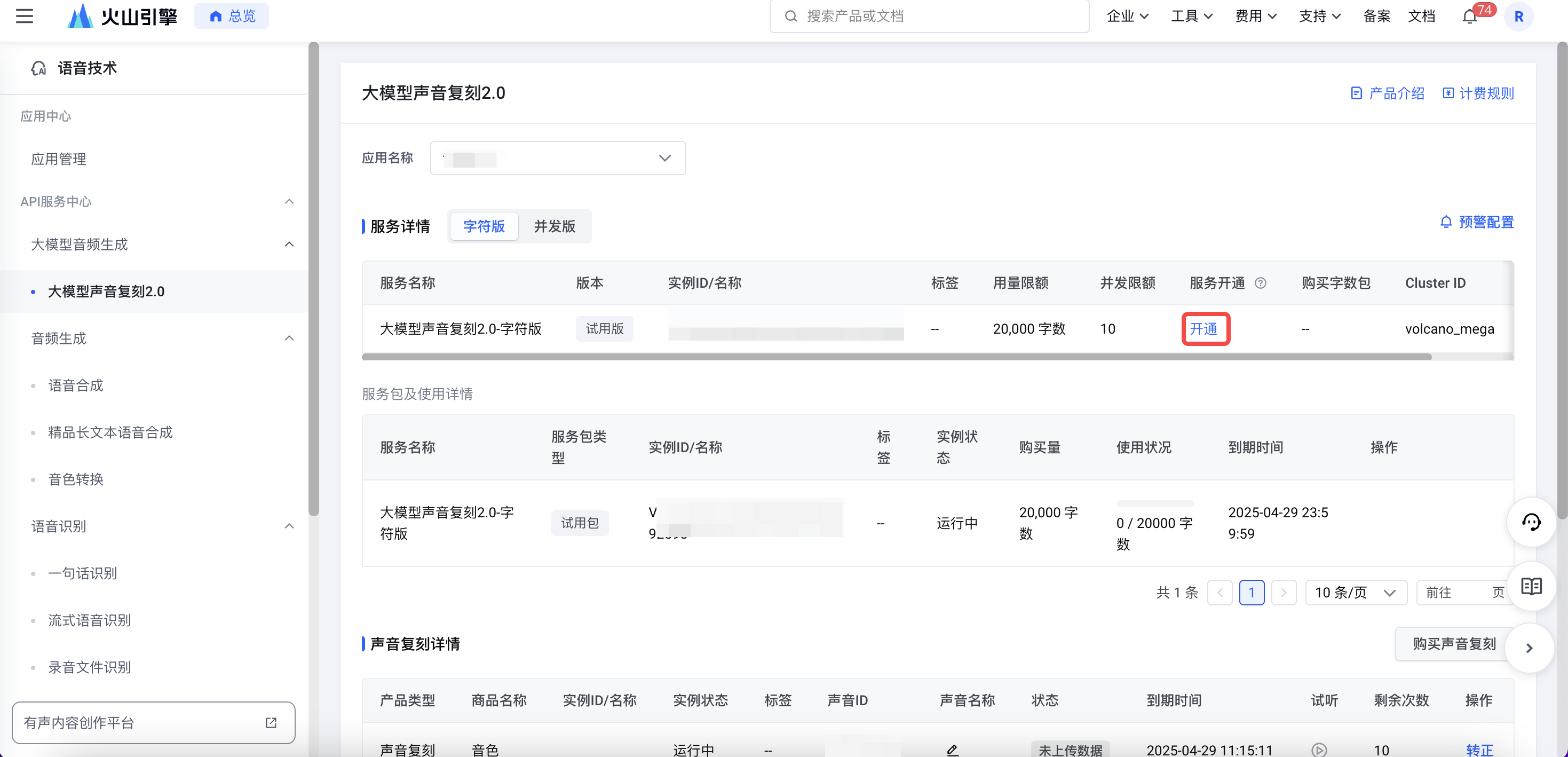This screenshot has height=757, width=1568.
Task: Click the service table horizontal scrollbar
Action: (896, 356)
